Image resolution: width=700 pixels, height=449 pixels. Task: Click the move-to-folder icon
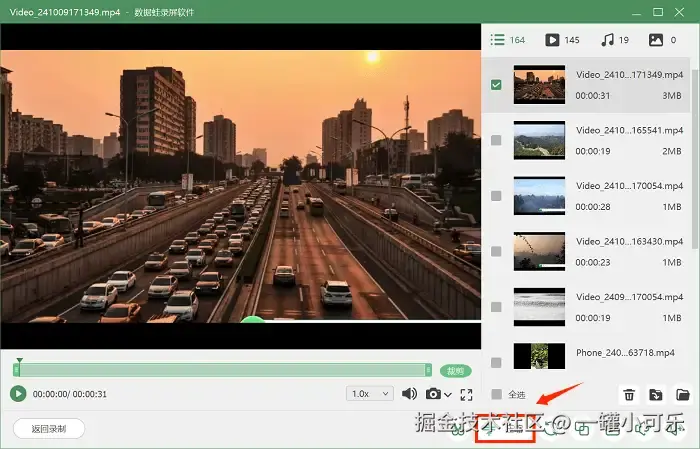click(x=656, y=395)
